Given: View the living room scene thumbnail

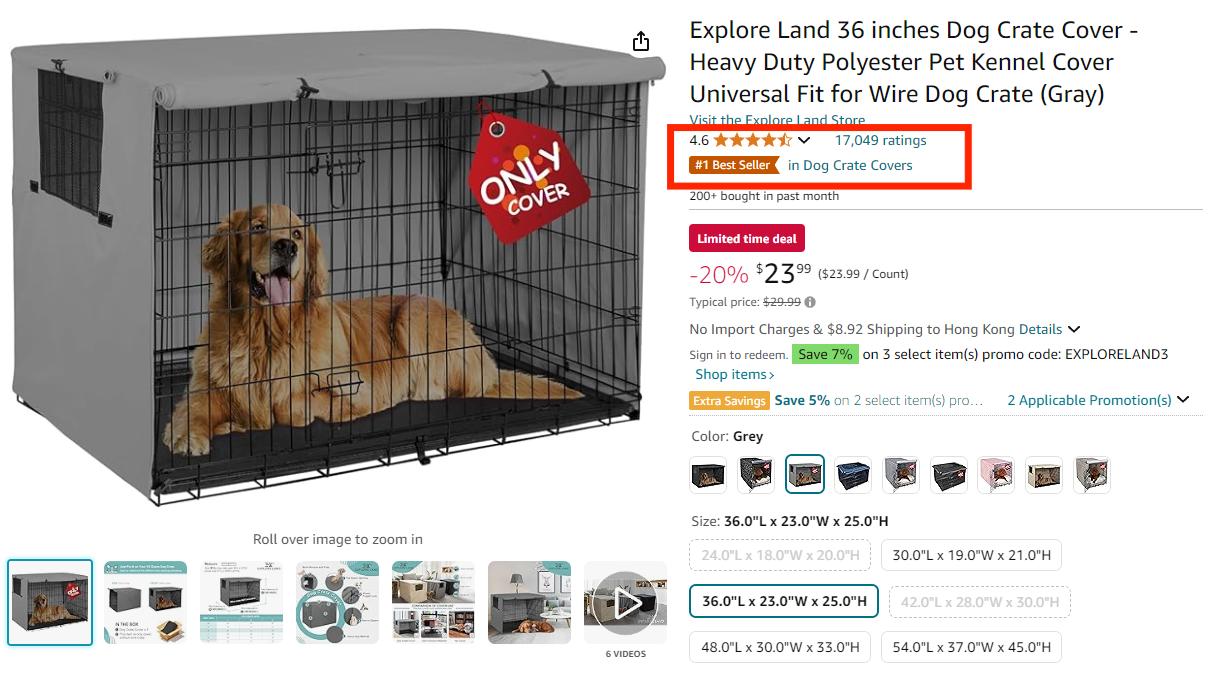Looking at the screenshot, I should pos(529,602).
